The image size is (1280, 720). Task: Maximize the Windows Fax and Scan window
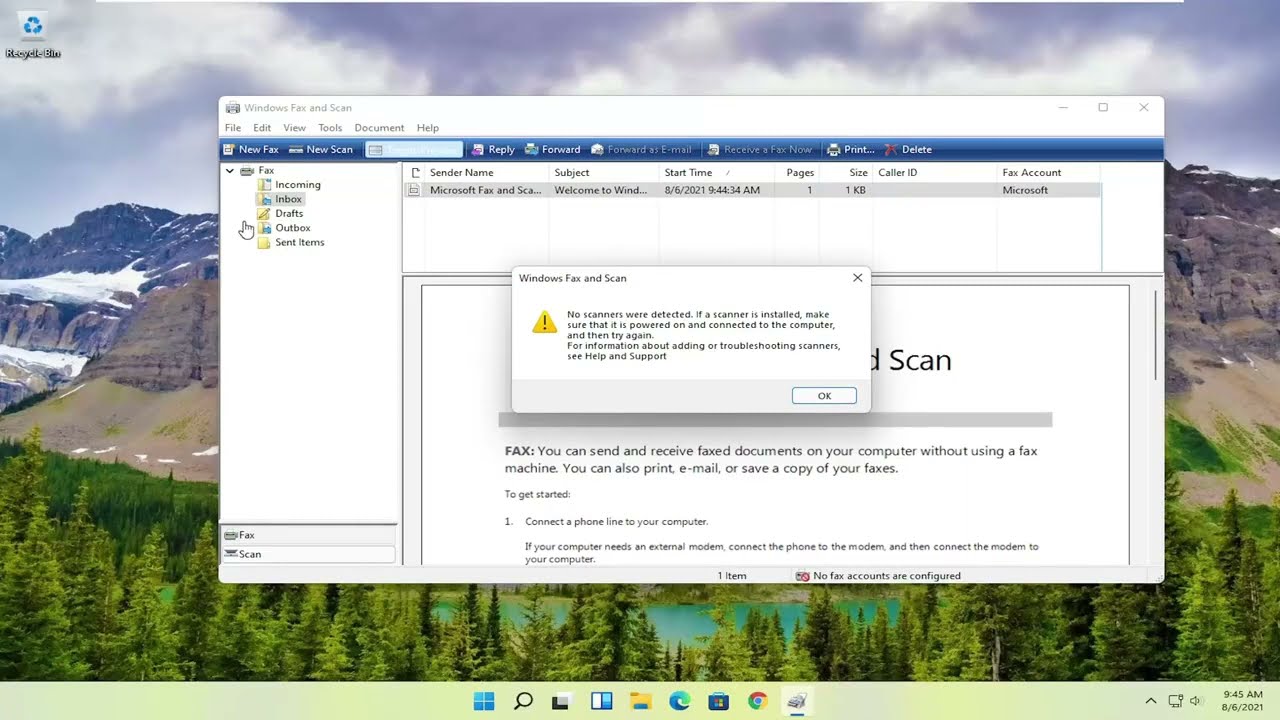click(x=1103, y=108)
